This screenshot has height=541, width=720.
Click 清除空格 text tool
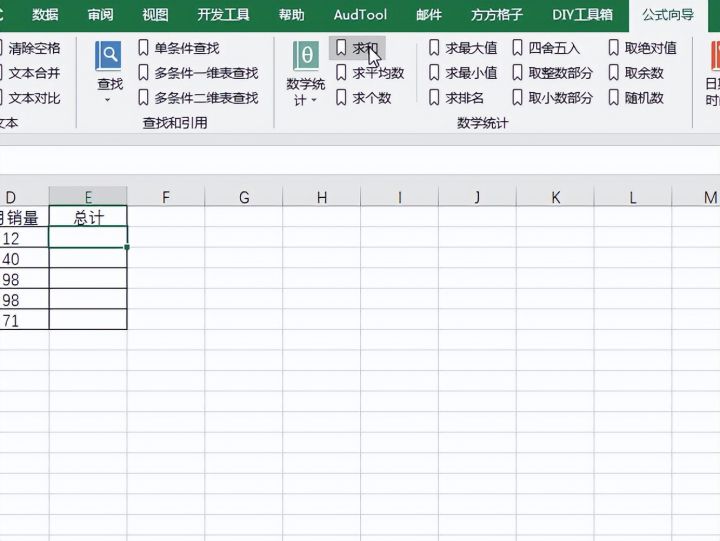coord(29,48)
